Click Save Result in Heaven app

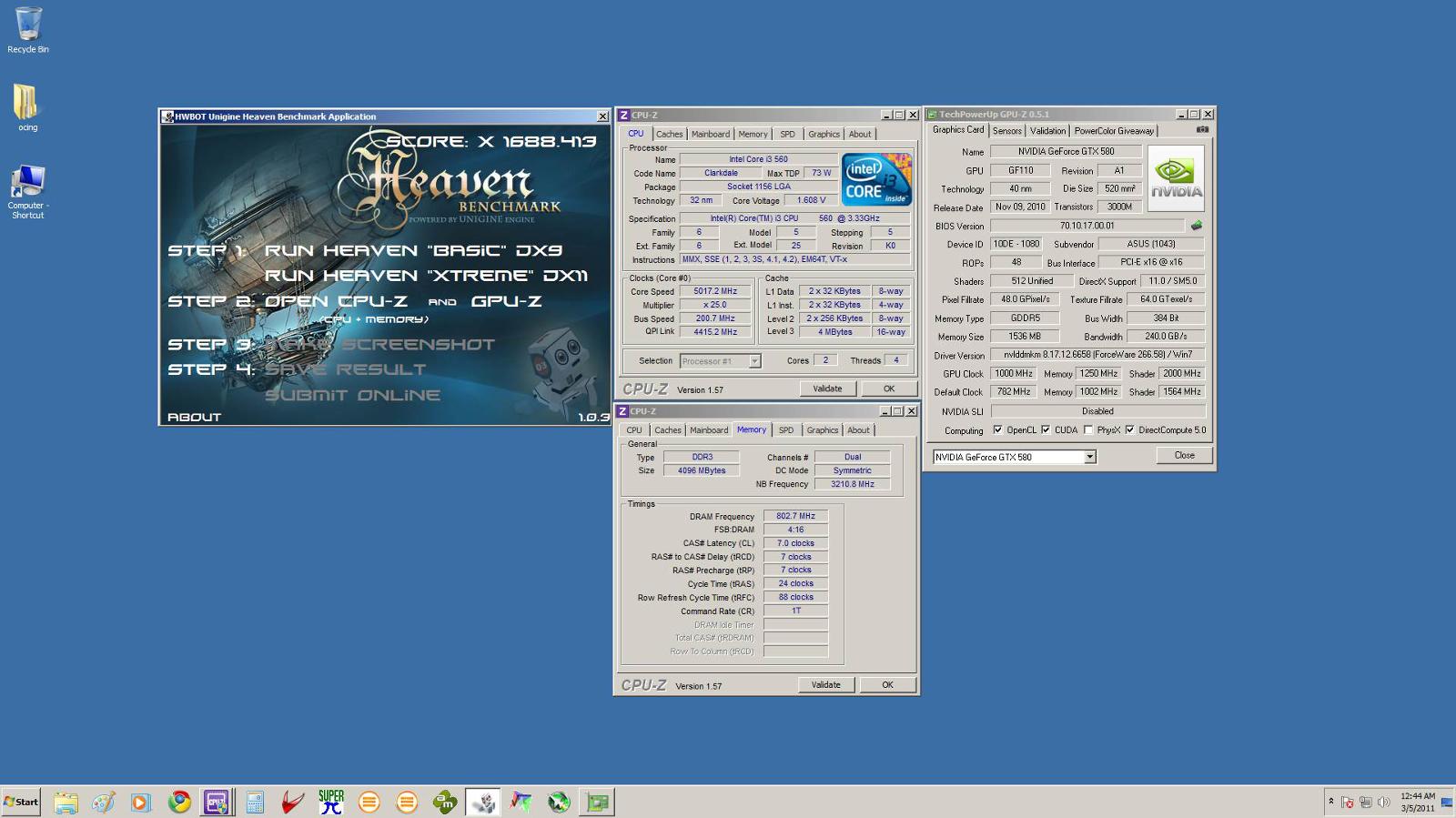click(x=345, y=369)
